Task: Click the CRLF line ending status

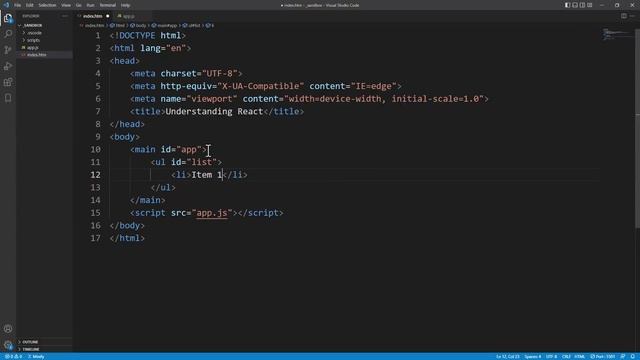Action: [x=566, y=357]
